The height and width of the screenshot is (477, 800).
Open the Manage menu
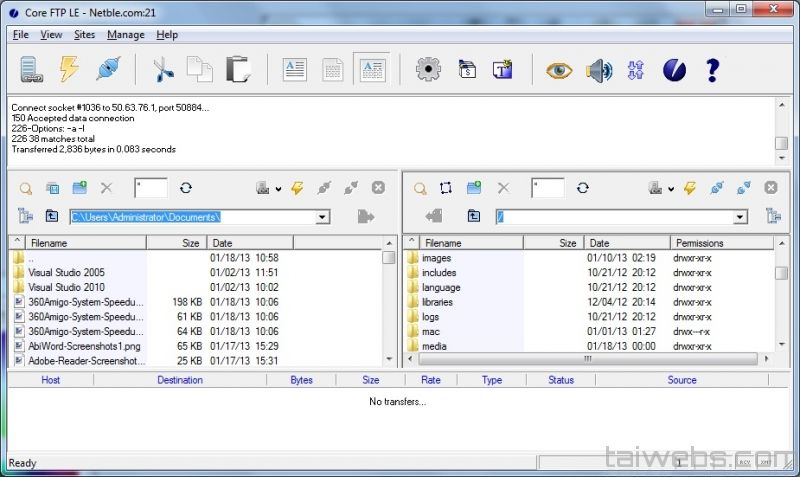125,34
